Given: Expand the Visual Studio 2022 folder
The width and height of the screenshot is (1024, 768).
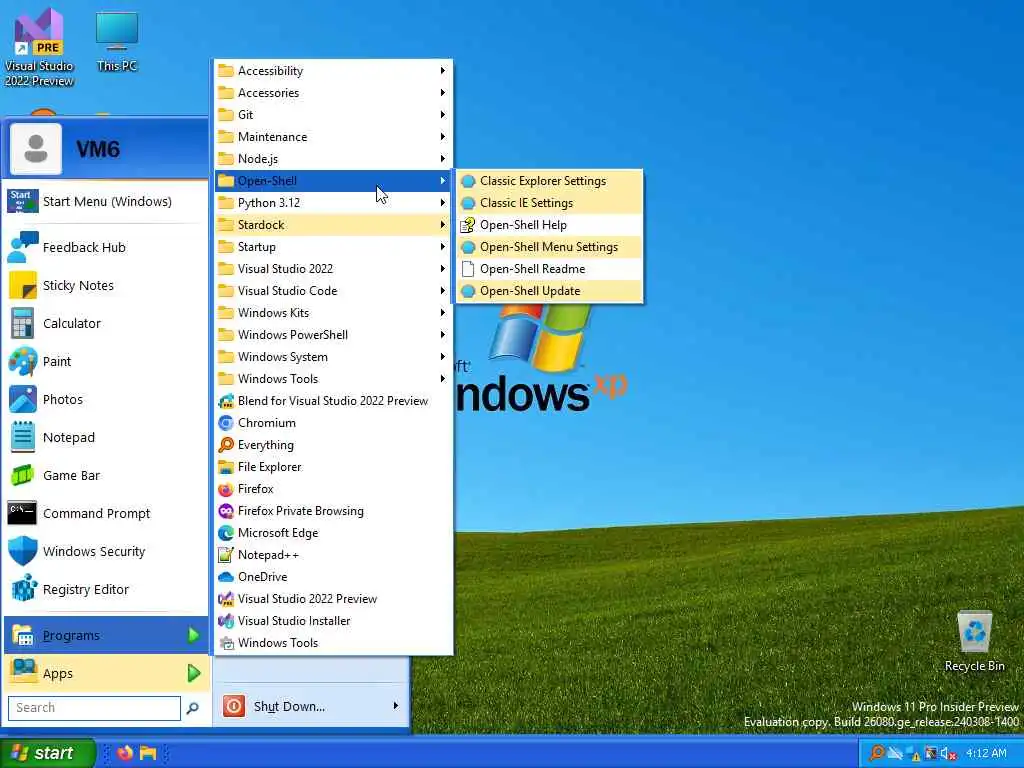Looking at the screenshot, I should [334, 268].
